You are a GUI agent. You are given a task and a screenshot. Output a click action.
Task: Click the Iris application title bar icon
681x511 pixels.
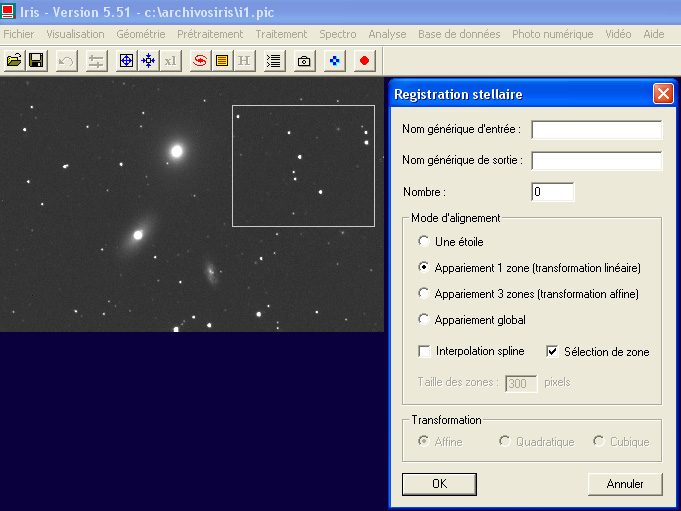tap(8, 11)
